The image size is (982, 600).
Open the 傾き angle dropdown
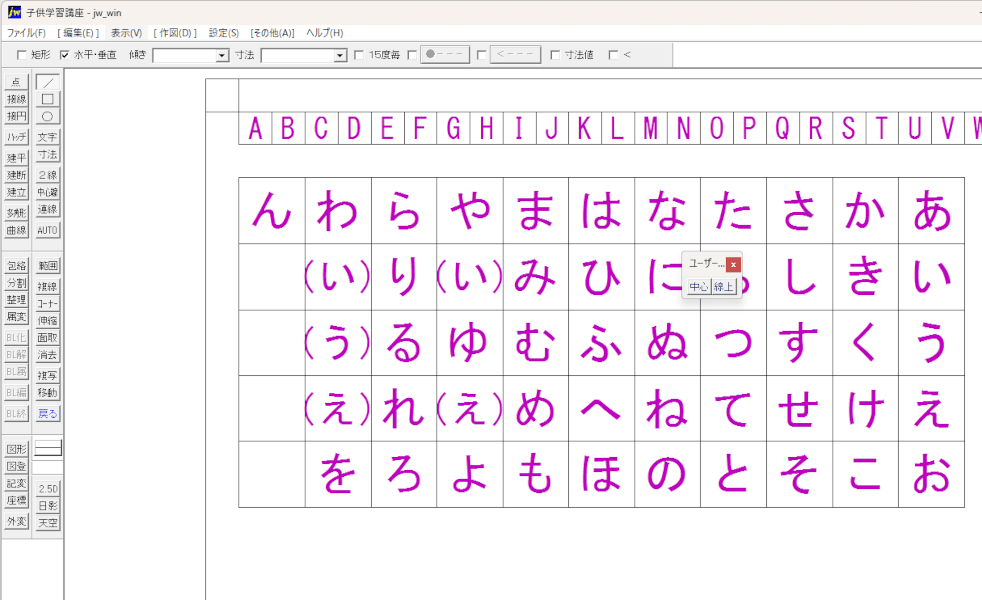(x=222, y=56)
